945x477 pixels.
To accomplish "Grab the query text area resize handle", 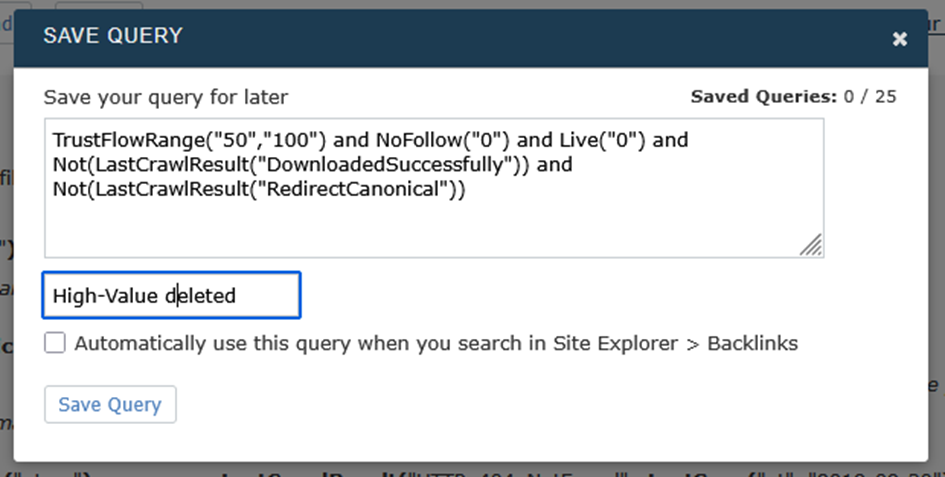I will (811, 246).
